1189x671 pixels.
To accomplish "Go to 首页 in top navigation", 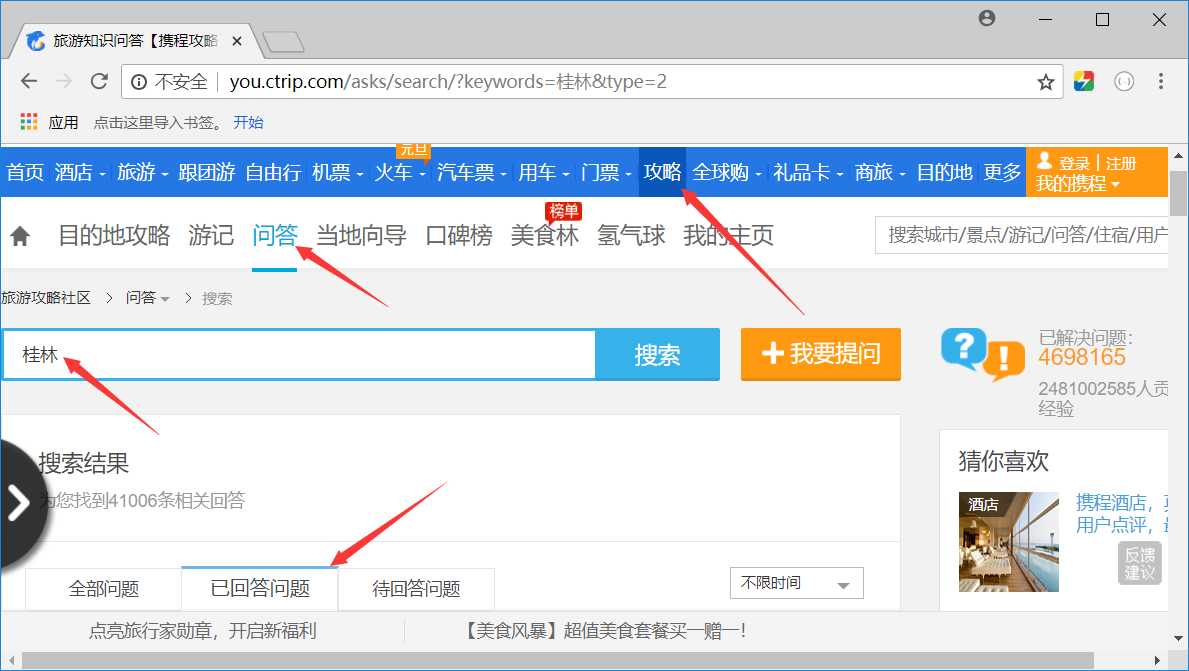I will (x=25, y=172).
